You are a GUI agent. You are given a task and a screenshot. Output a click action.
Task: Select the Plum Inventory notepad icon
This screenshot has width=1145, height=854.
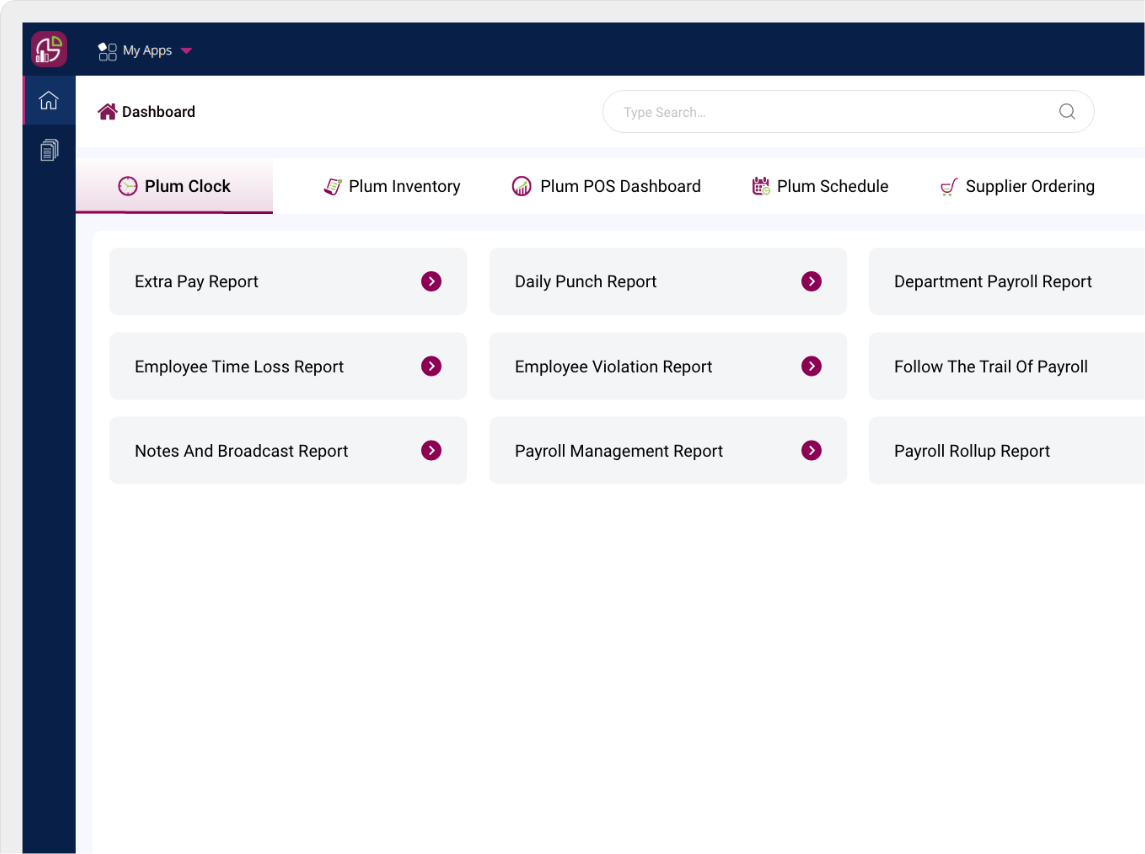click(333, 186)
